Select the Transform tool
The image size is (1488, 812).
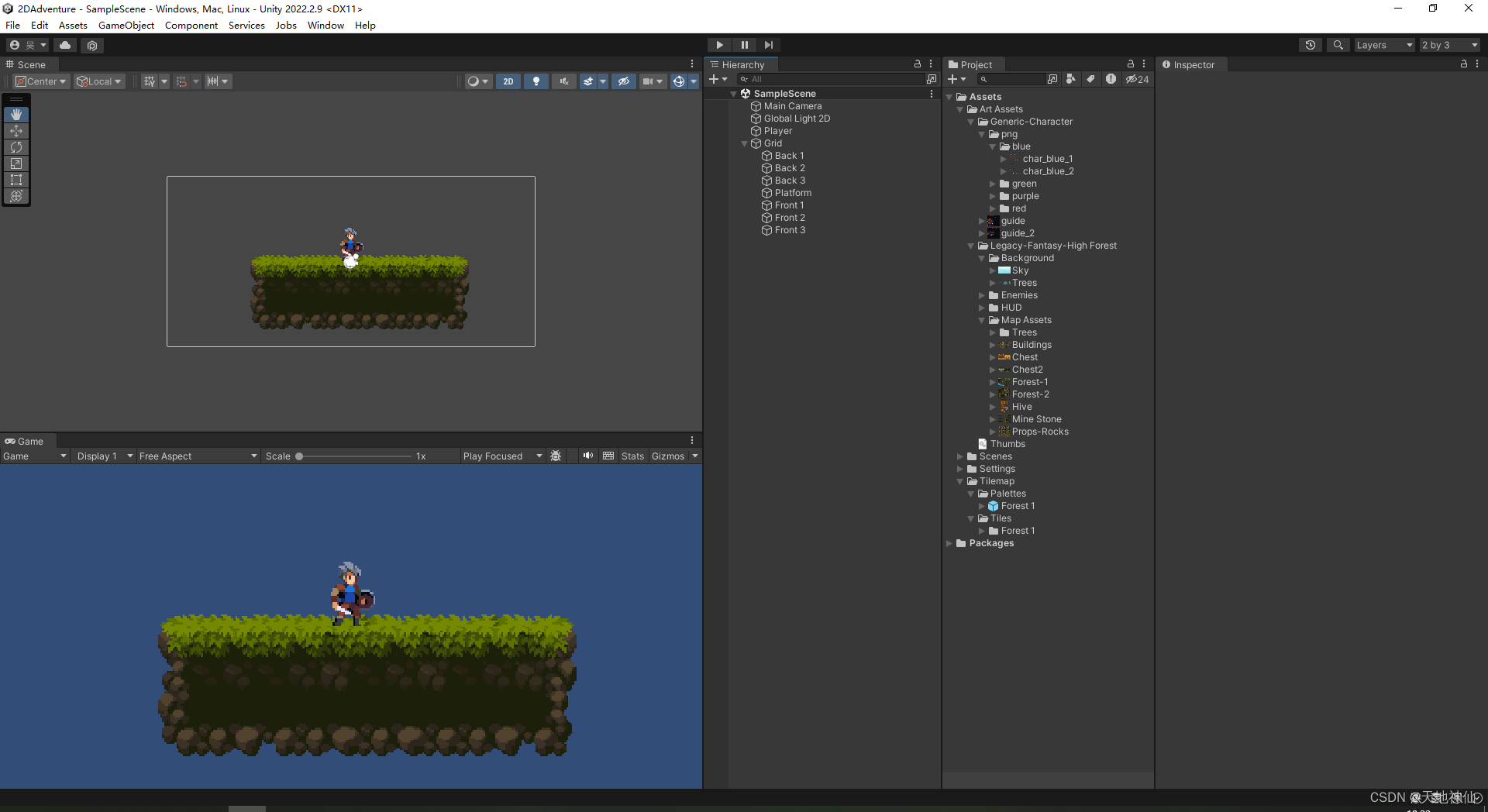[16, 196]
